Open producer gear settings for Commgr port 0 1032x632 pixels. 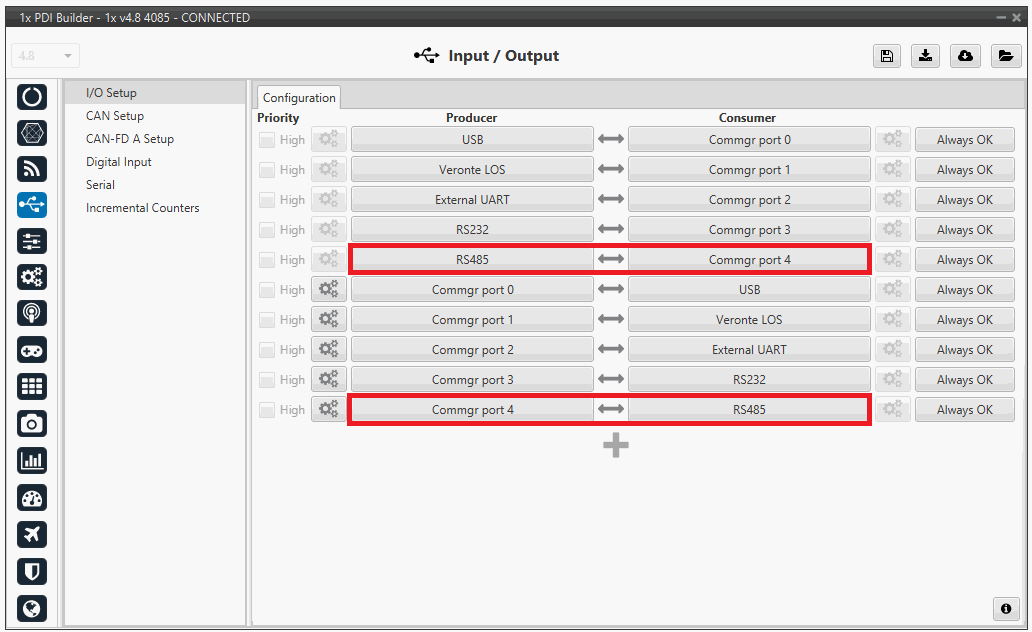[328, 290]
